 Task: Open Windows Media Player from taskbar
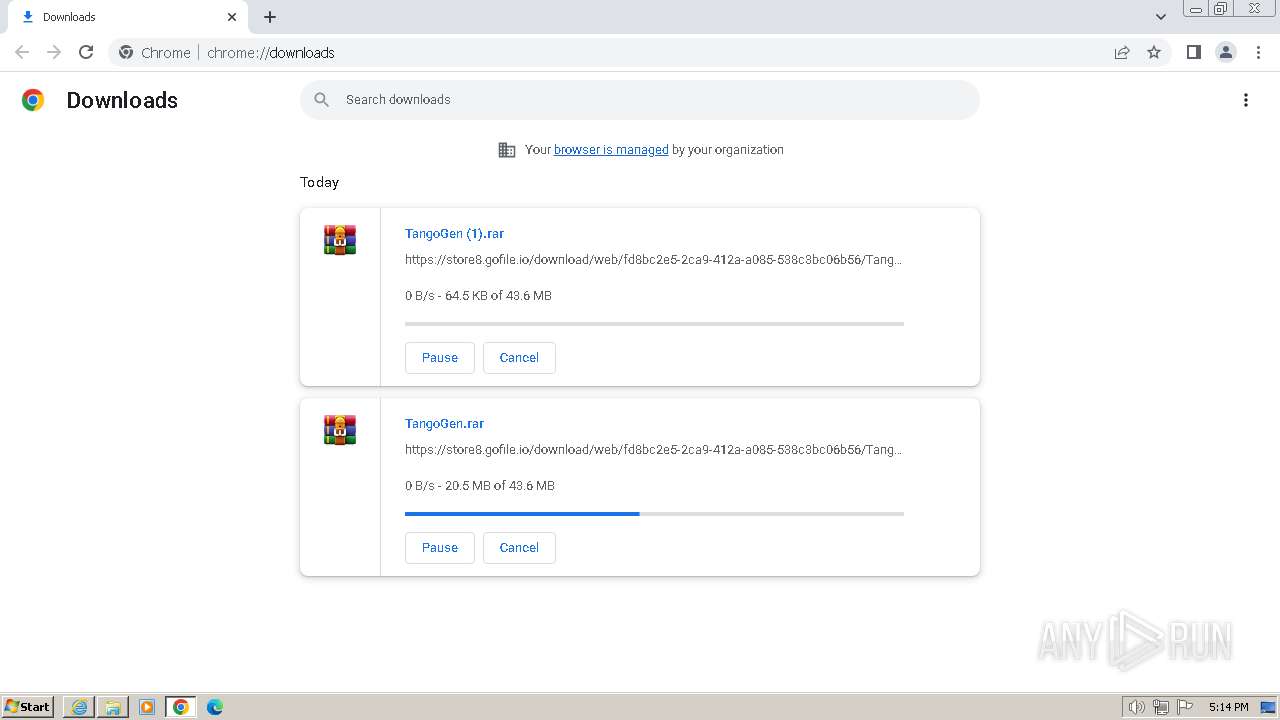147,707
